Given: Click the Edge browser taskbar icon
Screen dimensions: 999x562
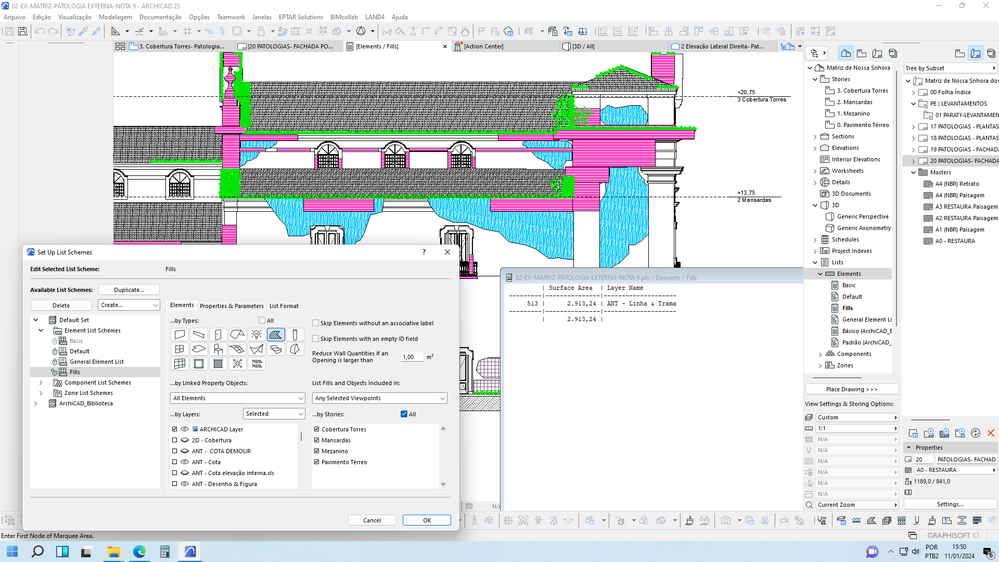Looking at the screenshot, I should (139, 551).
